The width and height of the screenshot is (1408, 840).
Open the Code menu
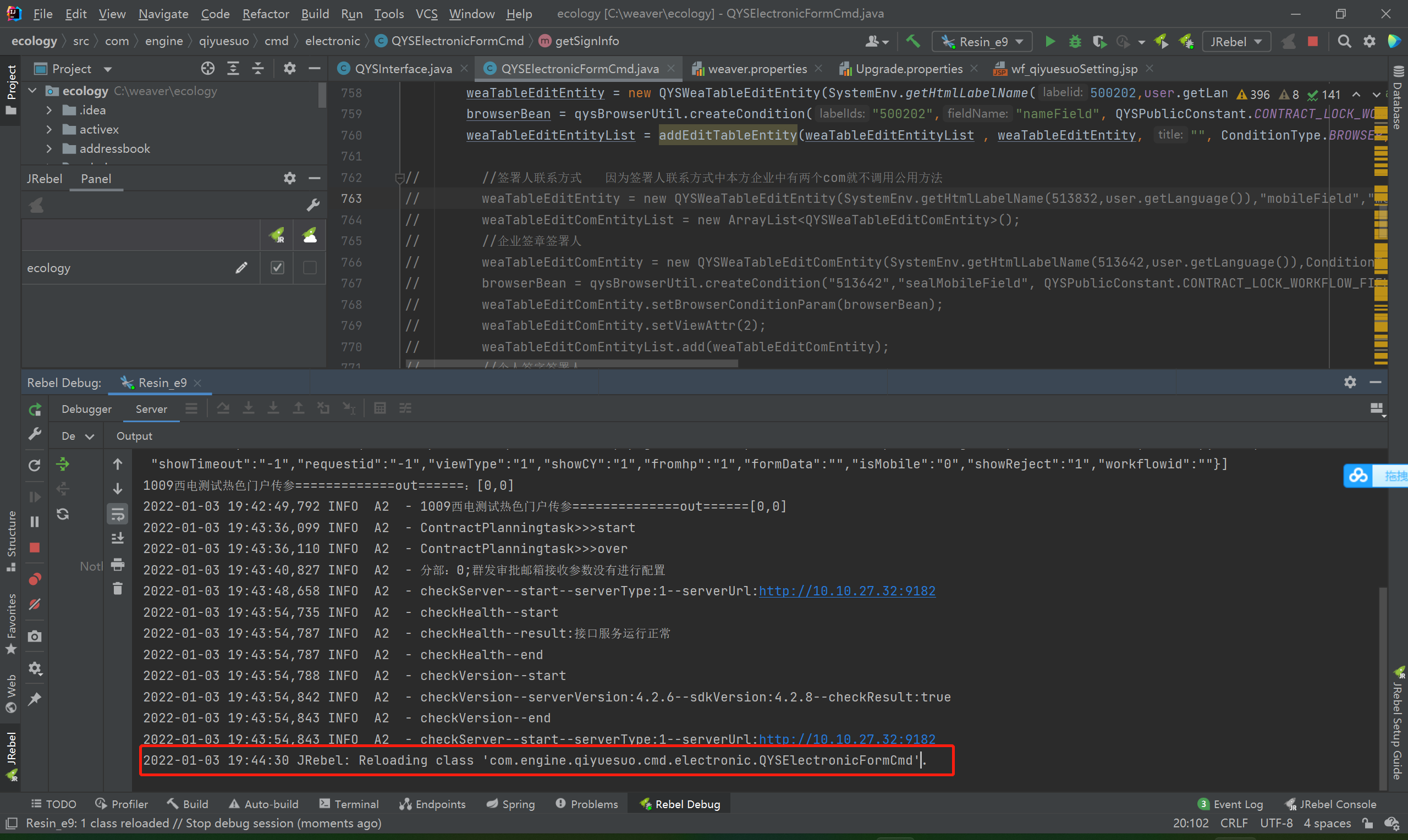tap(215, 14)
